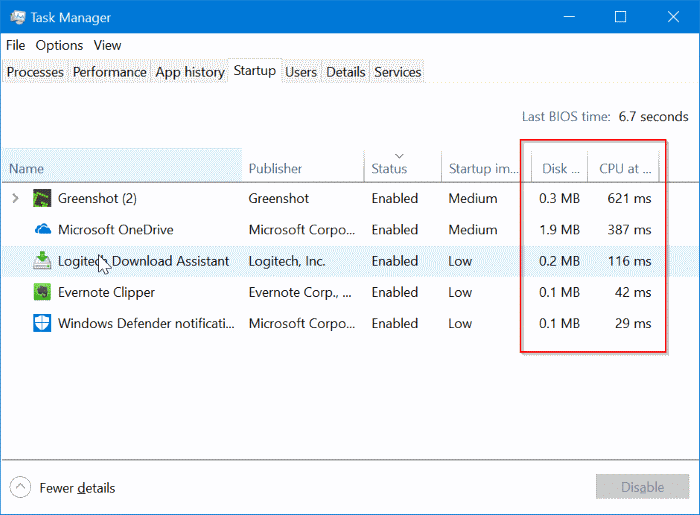The height and width of the screenshot is (515, 700).
Task: Switch to the Processes tab
Action: [35, 72]
